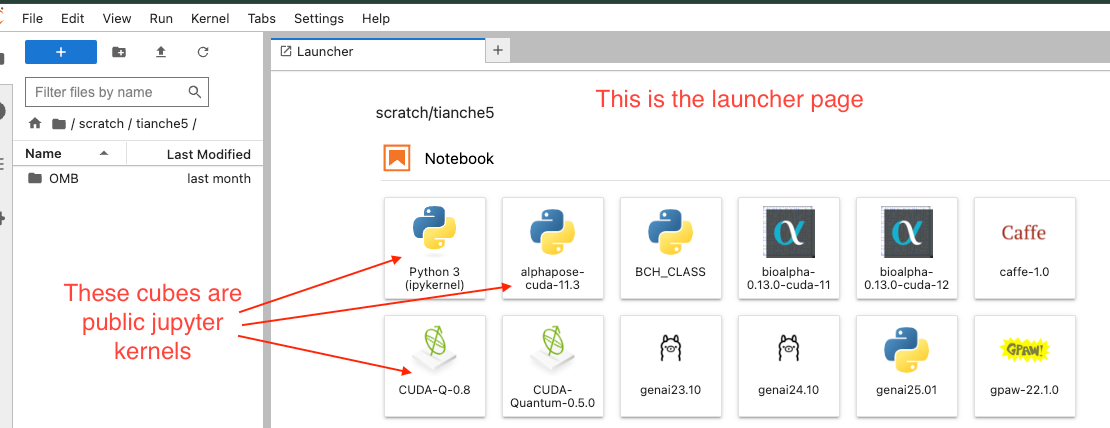Click the Notebook section icon
1110x428 pixels.
[397, 158]
